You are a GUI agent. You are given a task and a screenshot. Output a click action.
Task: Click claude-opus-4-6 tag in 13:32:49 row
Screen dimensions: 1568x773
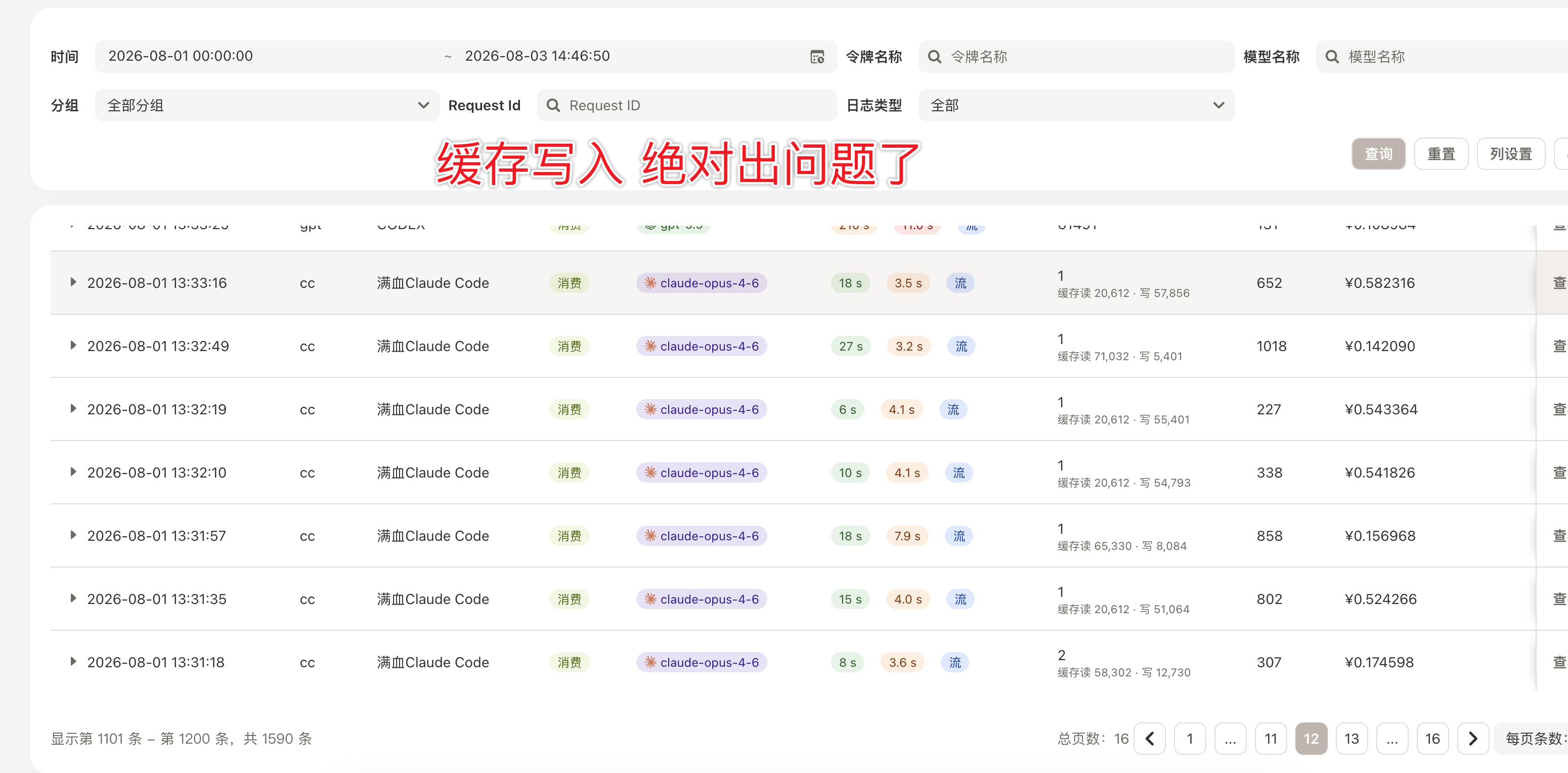click(702, 347)
